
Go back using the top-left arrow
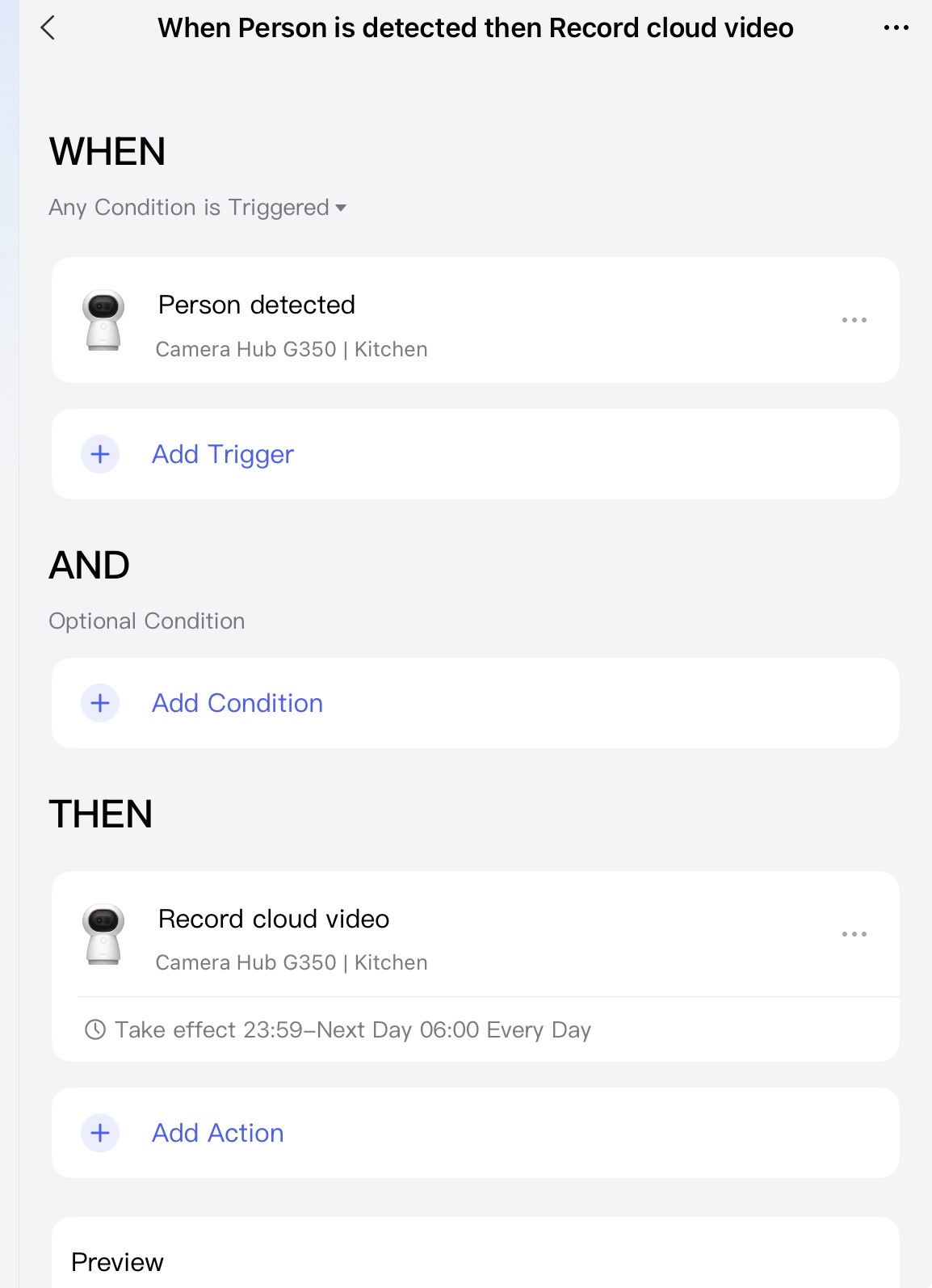pos(48,28)
